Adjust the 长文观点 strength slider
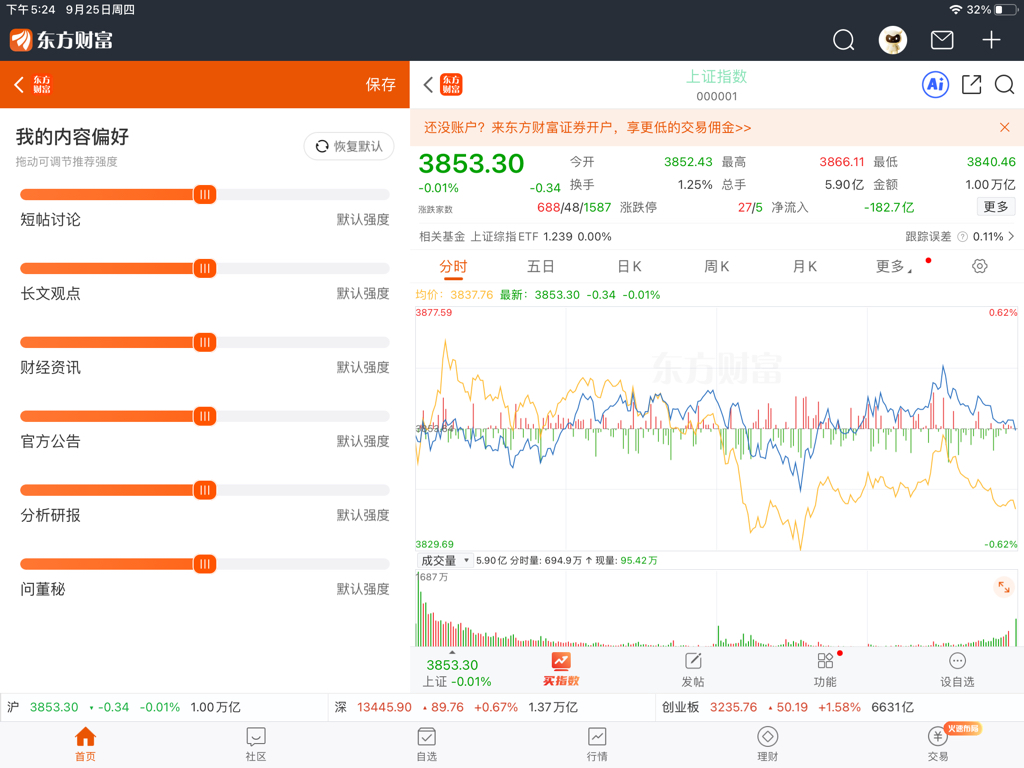The width and height of the screenshot is (1024, 768). [205, 268]
